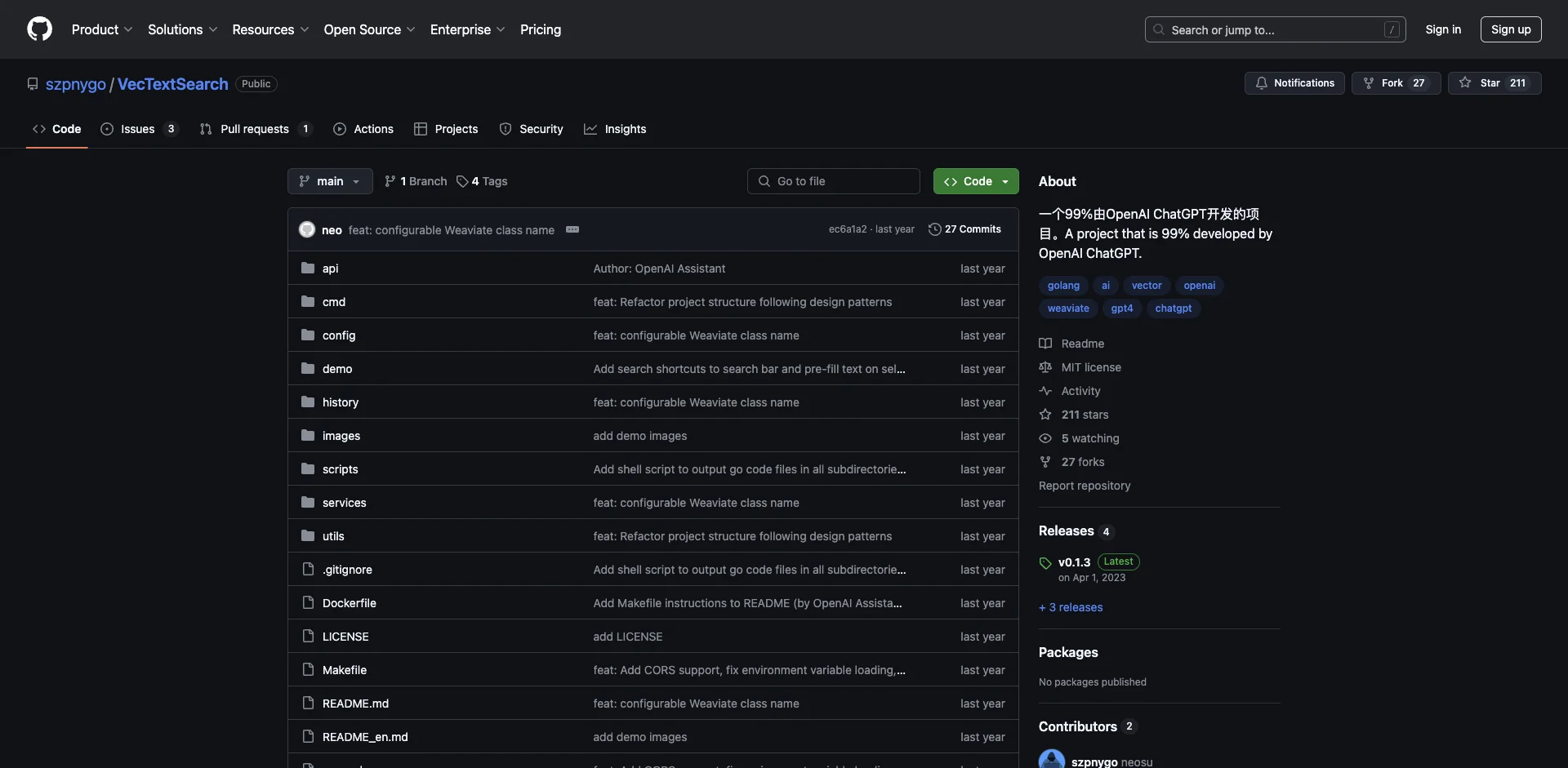Open the Security tab
The width and height of the screenshot is (1568, 768).
531,129
